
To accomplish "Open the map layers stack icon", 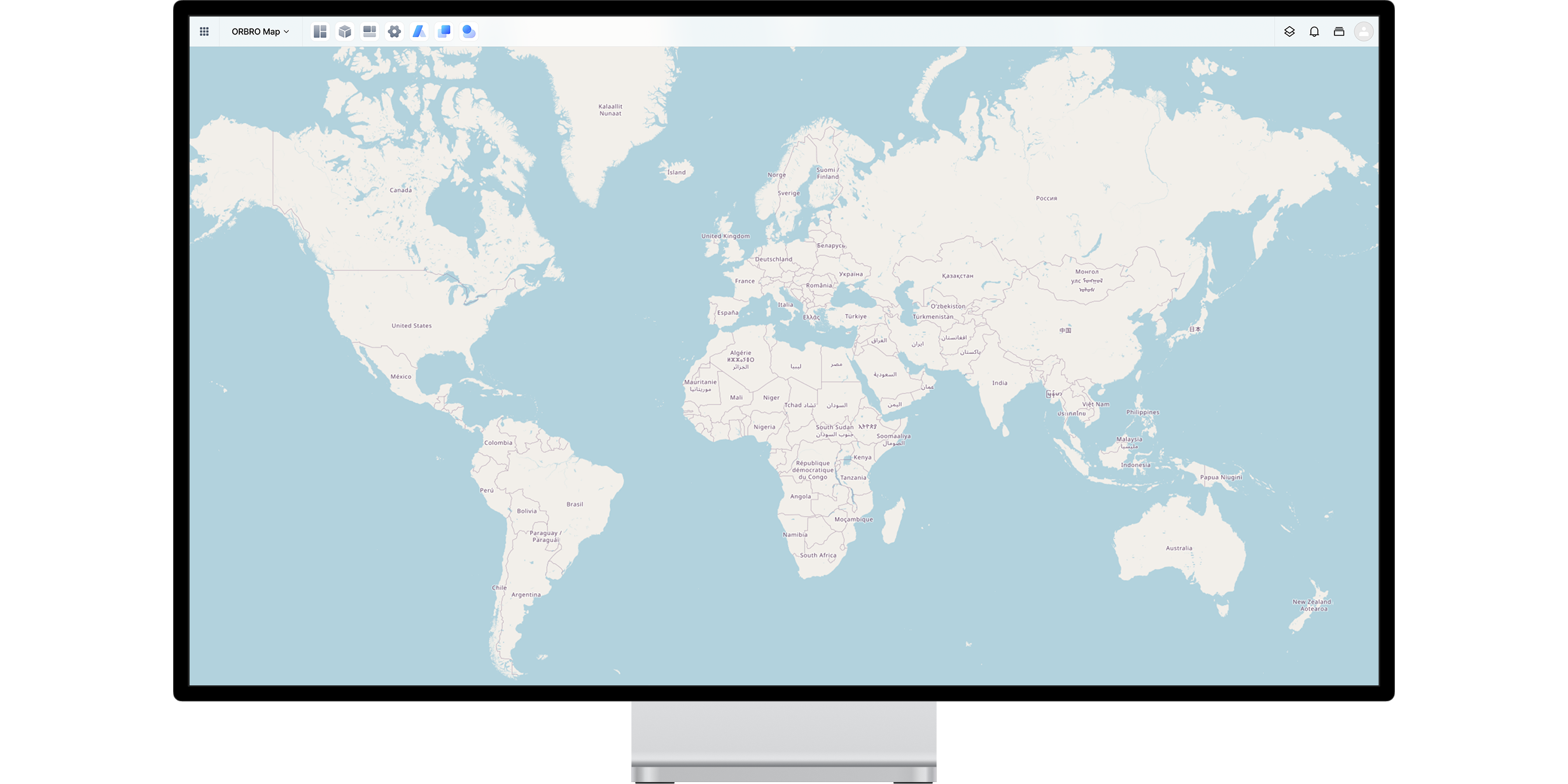I will [x=1289, y=31].
